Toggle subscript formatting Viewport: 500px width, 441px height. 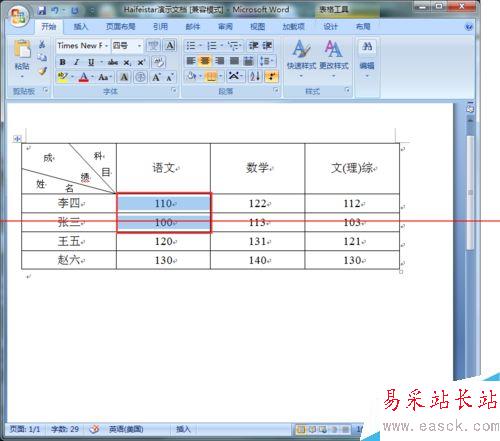pyautogui.click(x=127, y=62)
